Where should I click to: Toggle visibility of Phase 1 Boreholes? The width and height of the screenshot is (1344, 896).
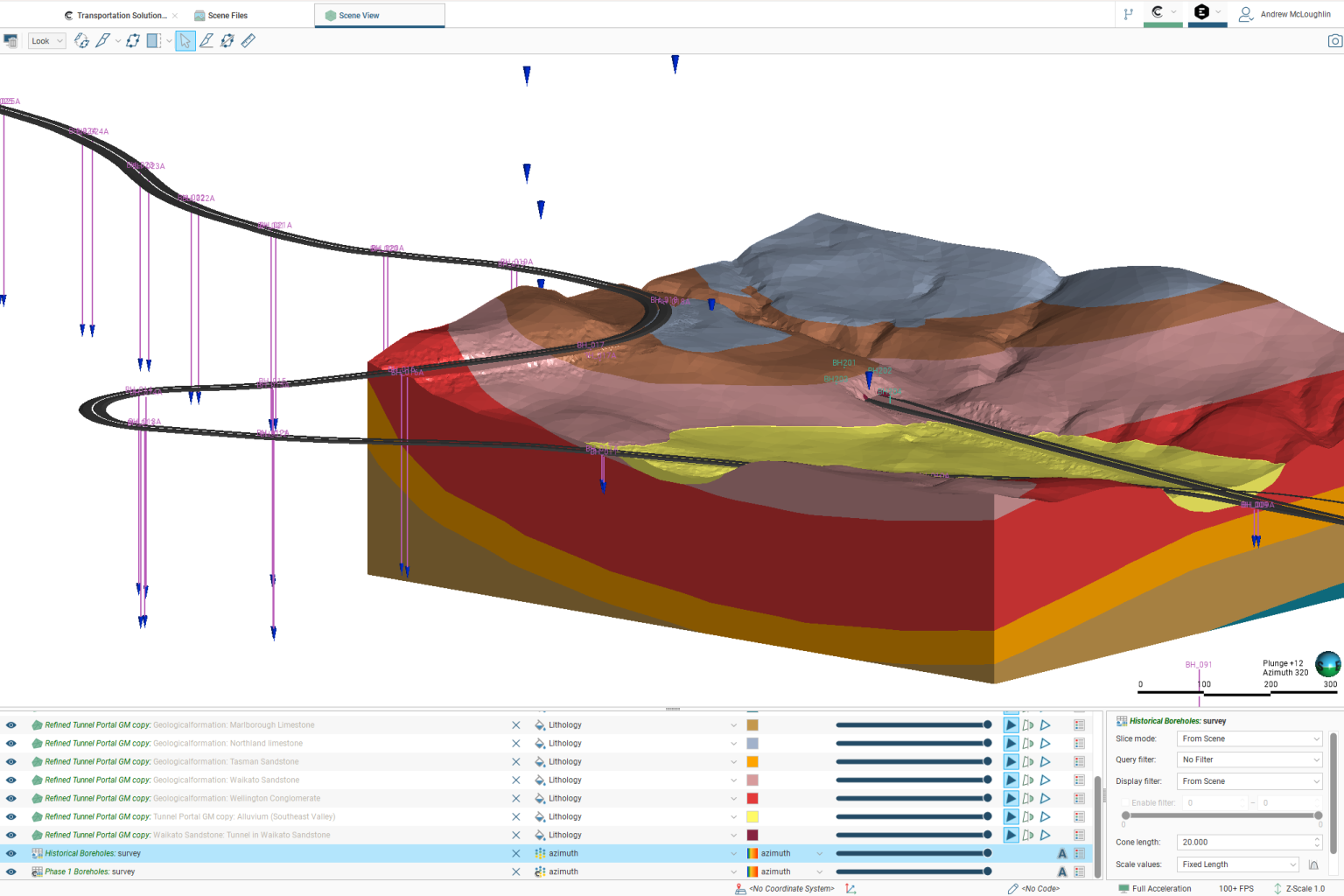point(10,871)
